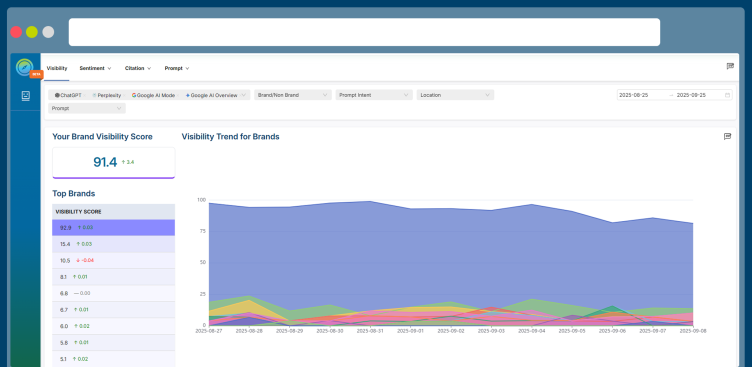Select the brand row with score 6.8
752x367 pixels.
point(114,293)
